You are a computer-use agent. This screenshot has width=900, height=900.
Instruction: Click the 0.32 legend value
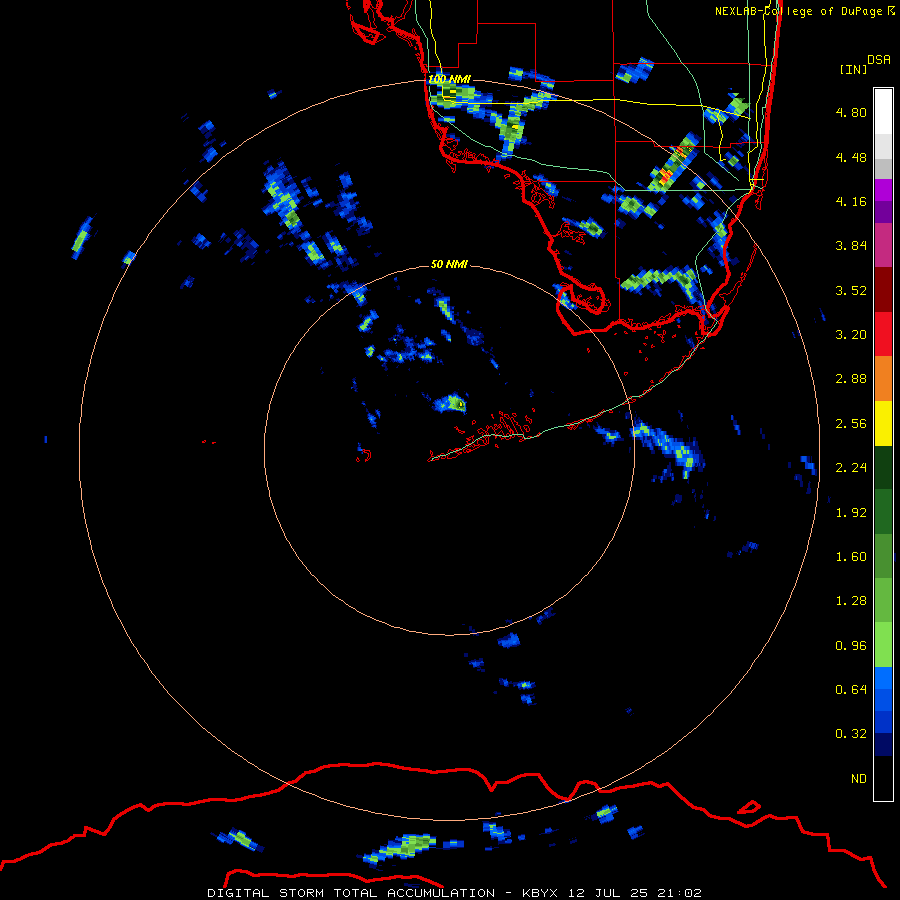(851, 734)
